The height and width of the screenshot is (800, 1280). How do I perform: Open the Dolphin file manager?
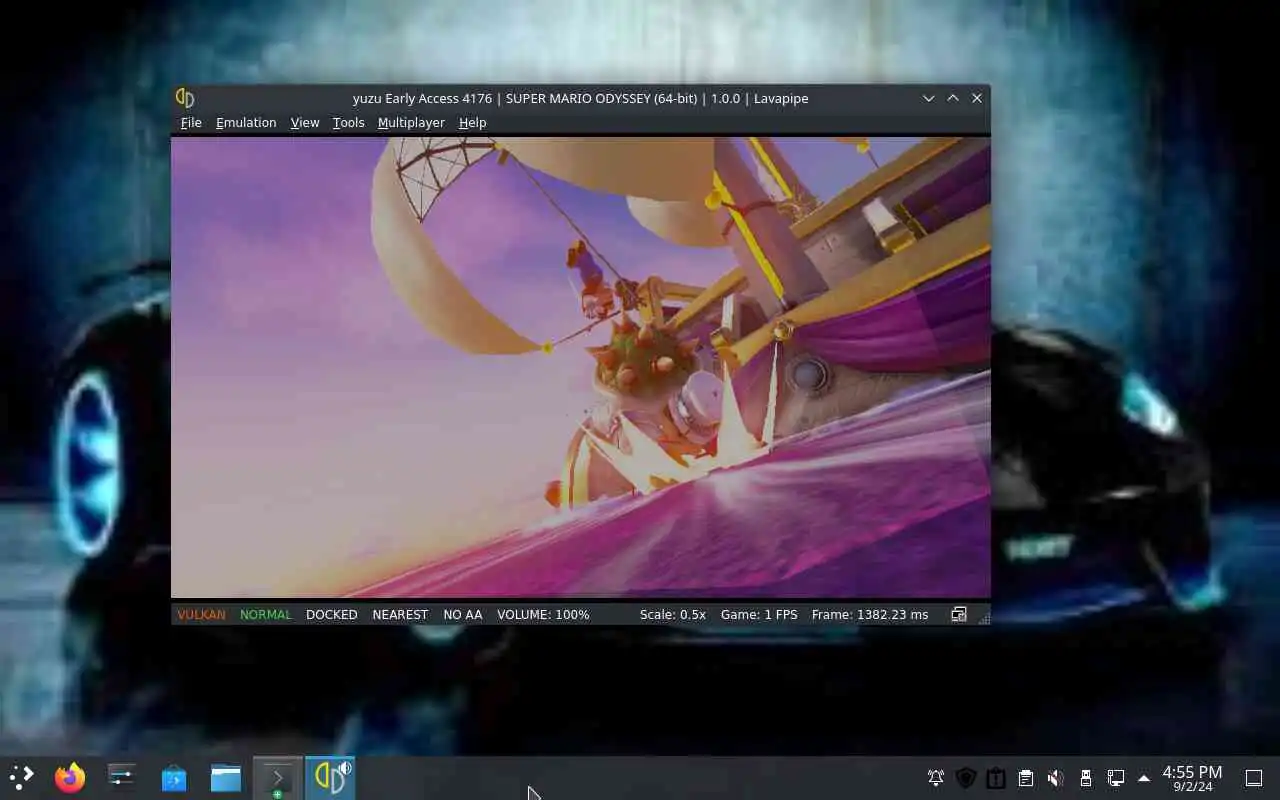point(226,777)
